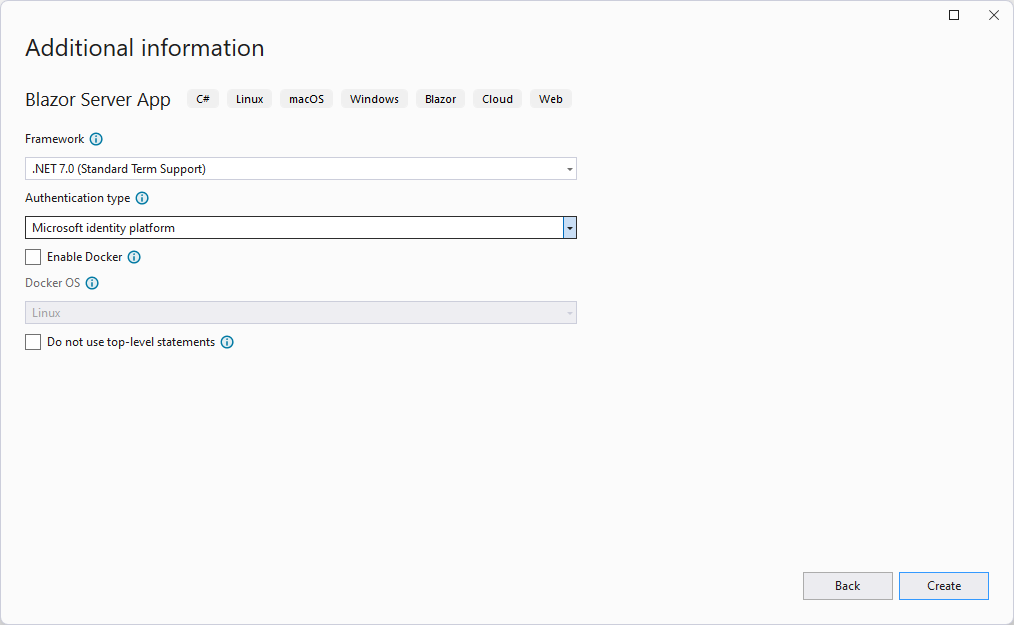This screenshot has height=625, width=1014.
Task: Click the Blazor Server App heading
Action: [x=98, y=100]
